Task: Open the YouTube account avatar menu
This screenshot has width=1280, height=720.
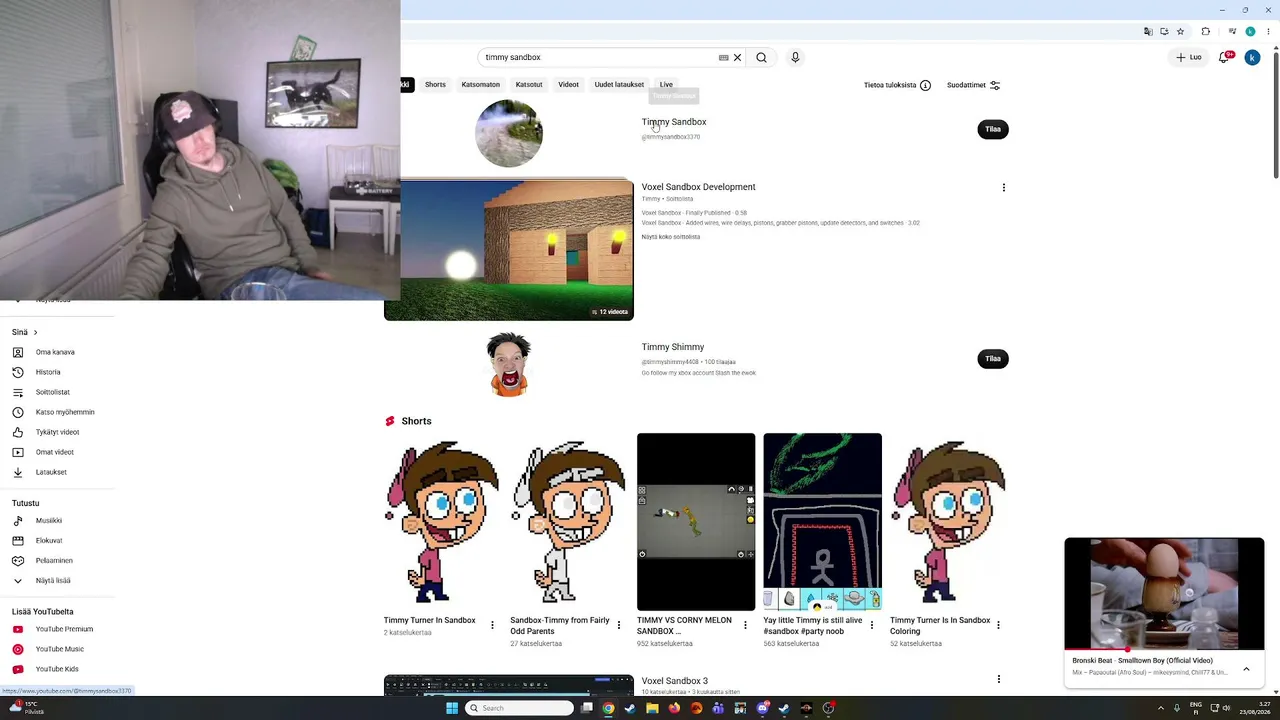Action: (x=1252, y=57)
